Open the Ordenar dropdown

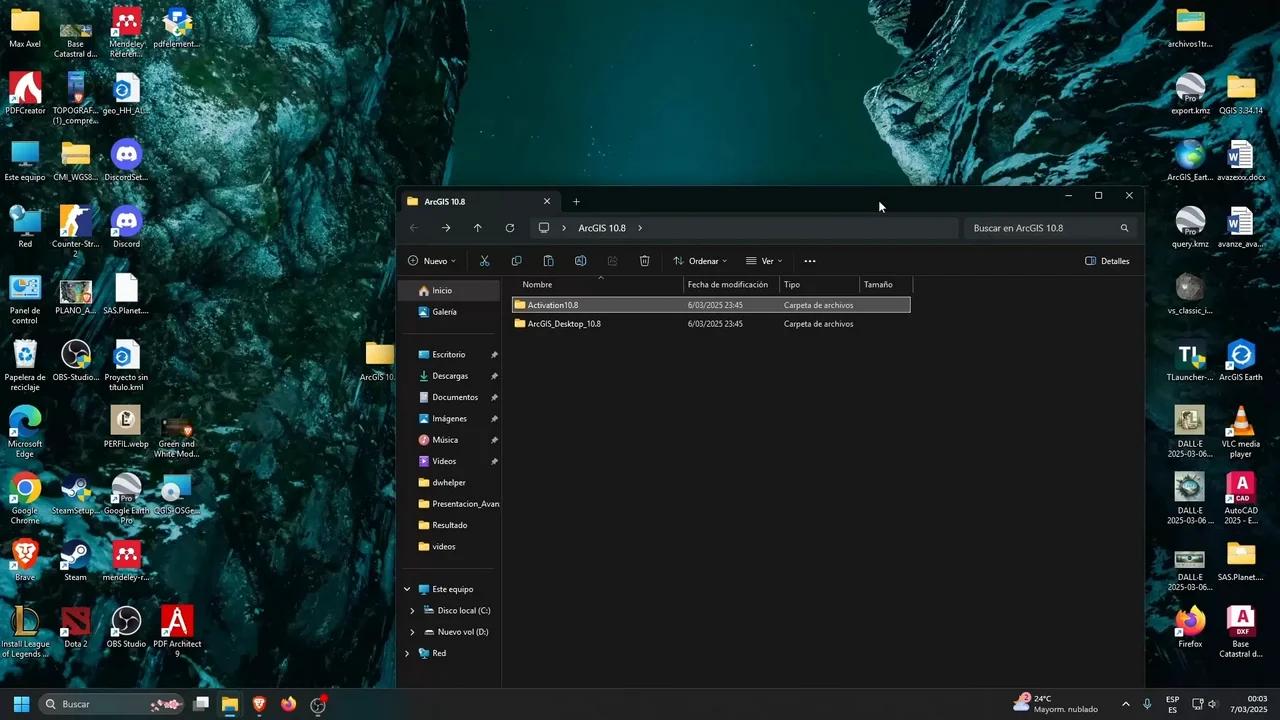[704, 261]
